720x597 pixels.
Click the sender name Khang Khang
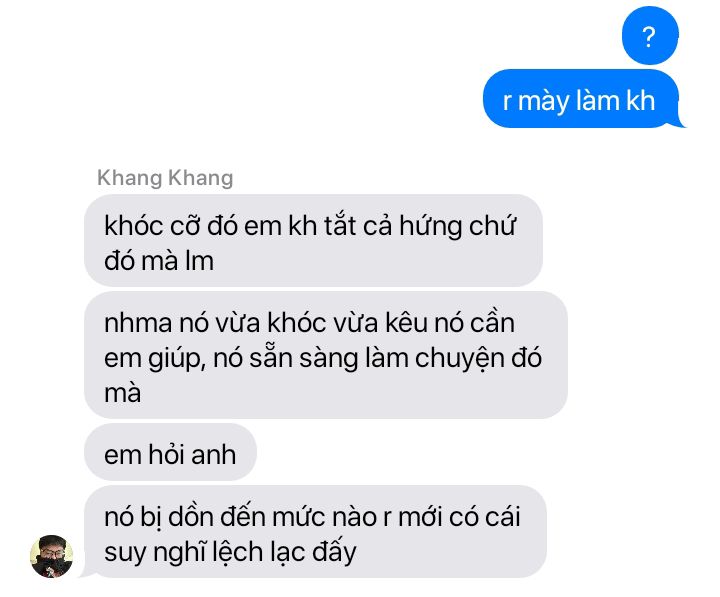coord(165,178)
